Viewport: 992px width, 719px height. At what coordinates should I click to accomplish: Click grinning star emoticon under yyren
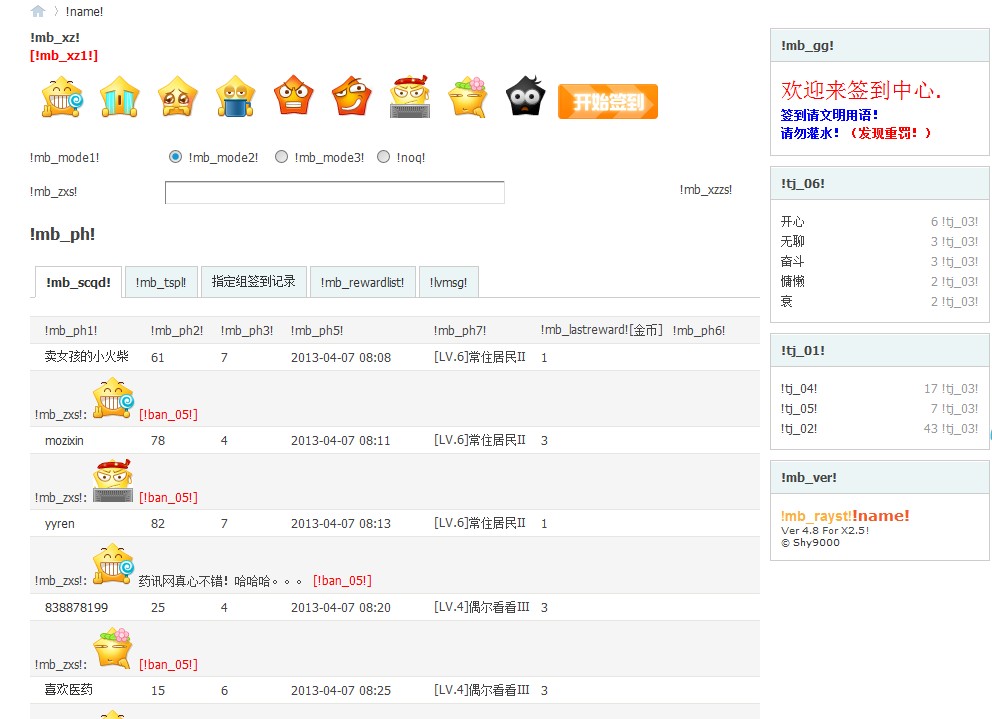click(113, 565)
